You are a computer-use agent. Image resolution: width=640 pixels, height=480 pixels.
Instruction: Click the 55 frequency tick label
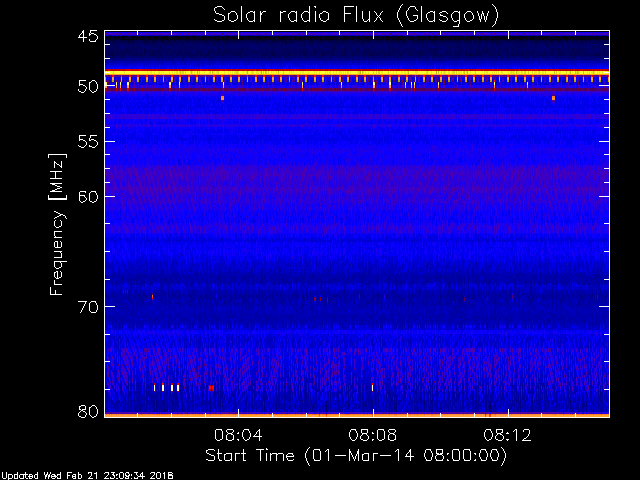tap(88, 142)
